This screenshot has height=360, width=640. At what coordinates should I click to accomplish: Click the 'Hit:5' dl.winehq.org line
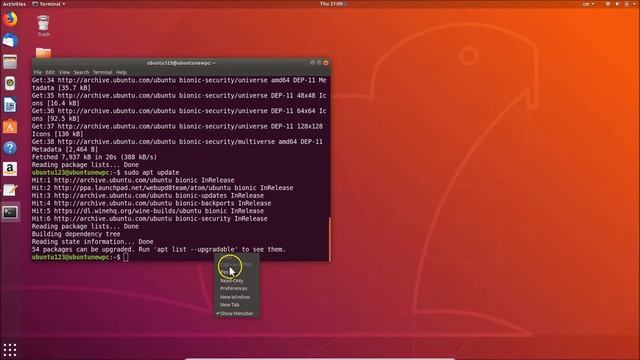tap(148, 211)
